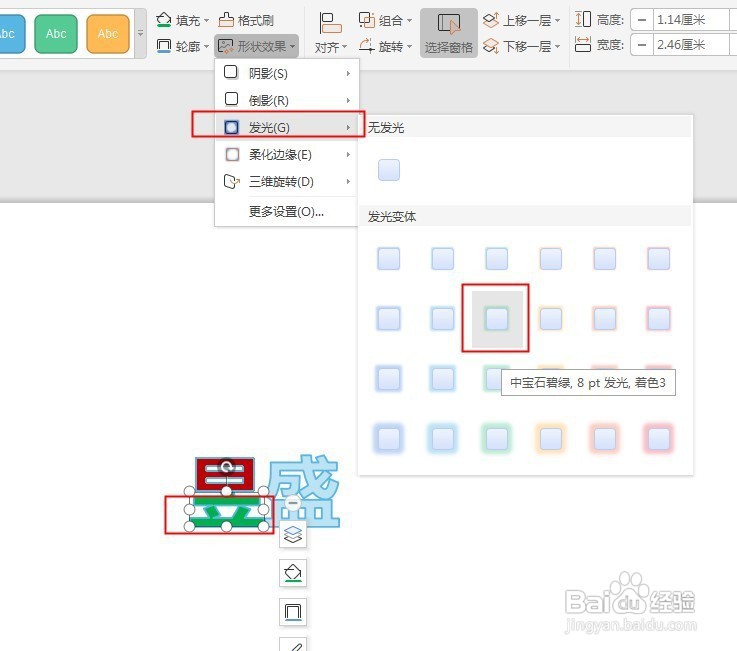Screen dimensions: 737x651
Task: Open the 填充 fill dropdown
Action: point(182,20)
